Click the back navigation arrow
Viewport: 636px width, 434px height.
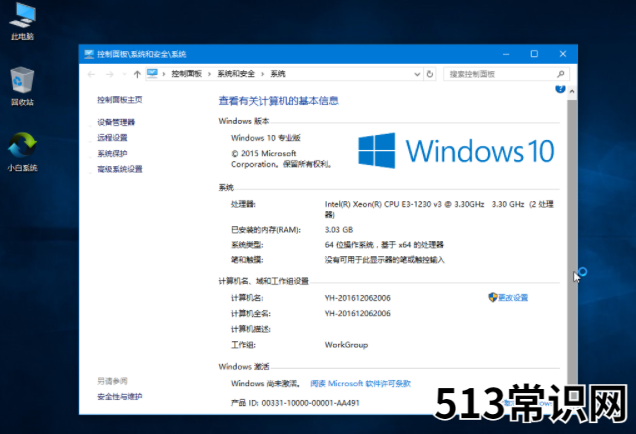91,74
